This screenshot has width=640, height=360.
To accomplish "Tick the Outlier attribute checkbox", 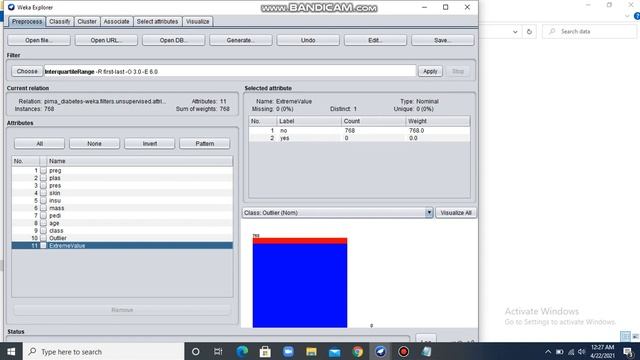I will click(x=43, y=238).
